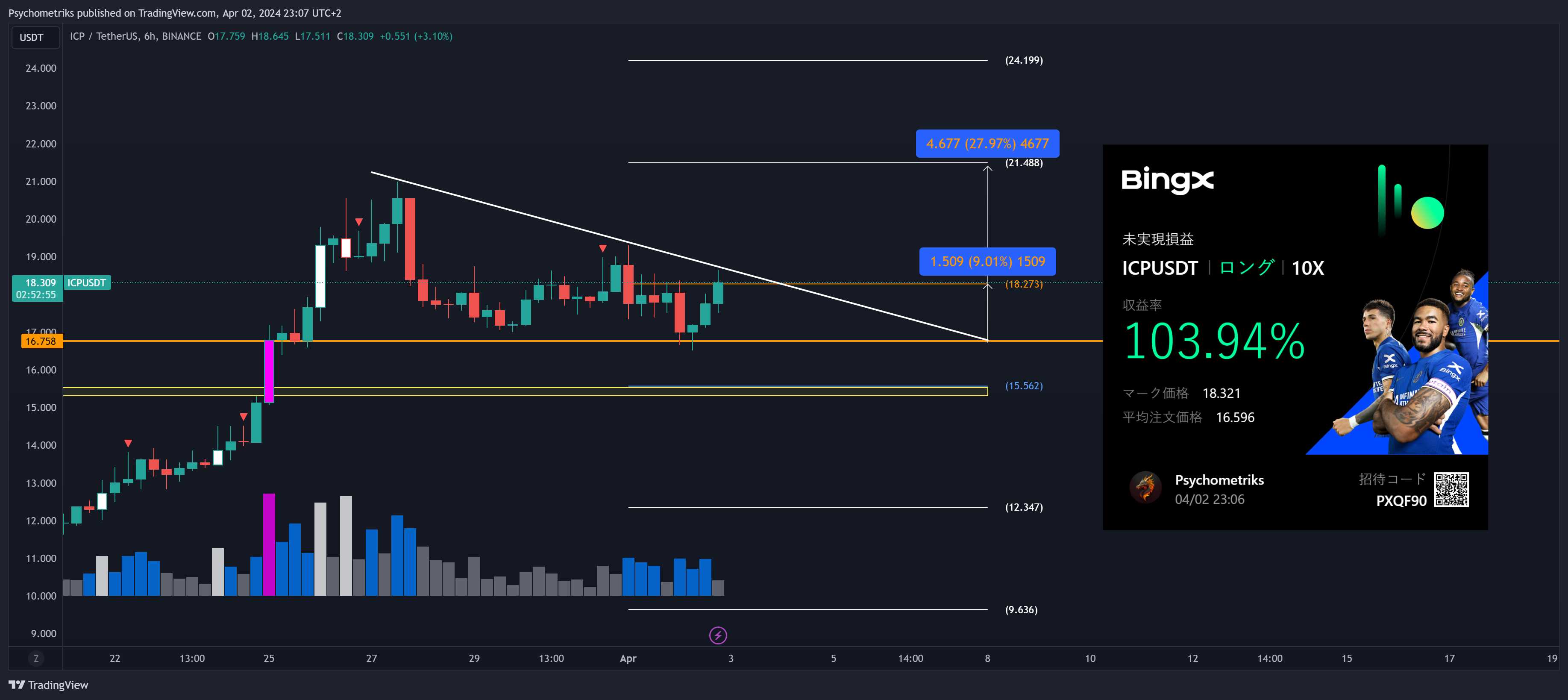Click the white descending trendline
The height and width of the screenshot is (700, 1568).
tap(679, 256)
